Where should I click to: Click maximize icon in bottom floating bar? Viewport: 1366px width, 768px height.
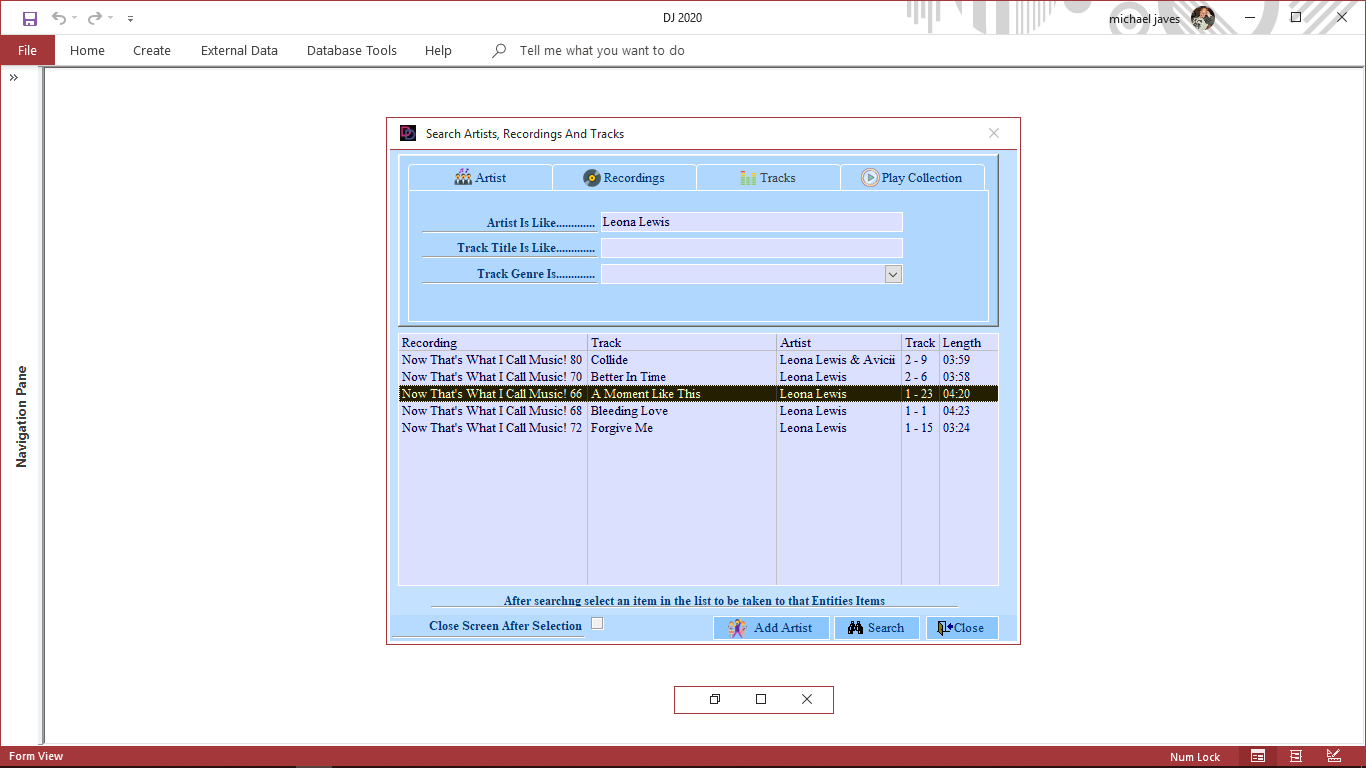(x=761, y=699)
